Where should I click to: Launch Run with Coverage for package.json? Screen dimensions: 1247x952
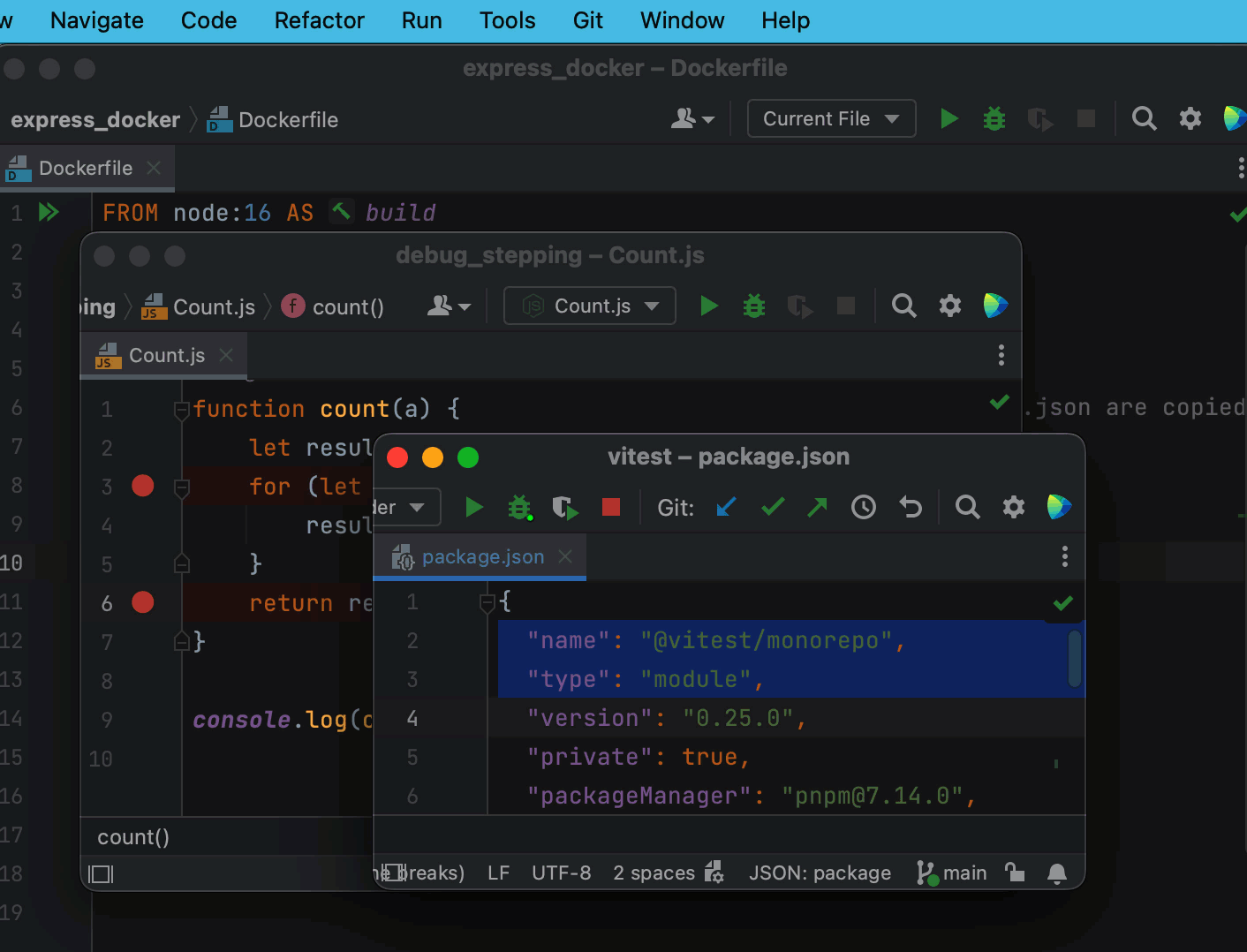point(565,507)
